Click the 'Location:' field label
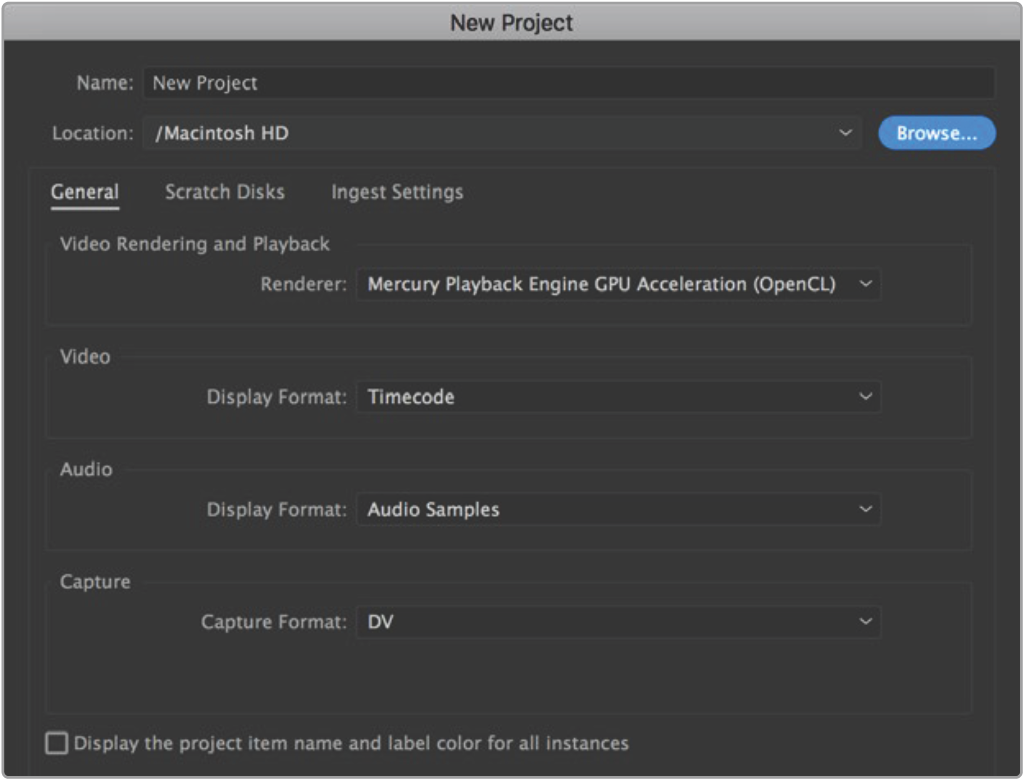Viewport: 1024px width, 782px height. click(92, 133)
